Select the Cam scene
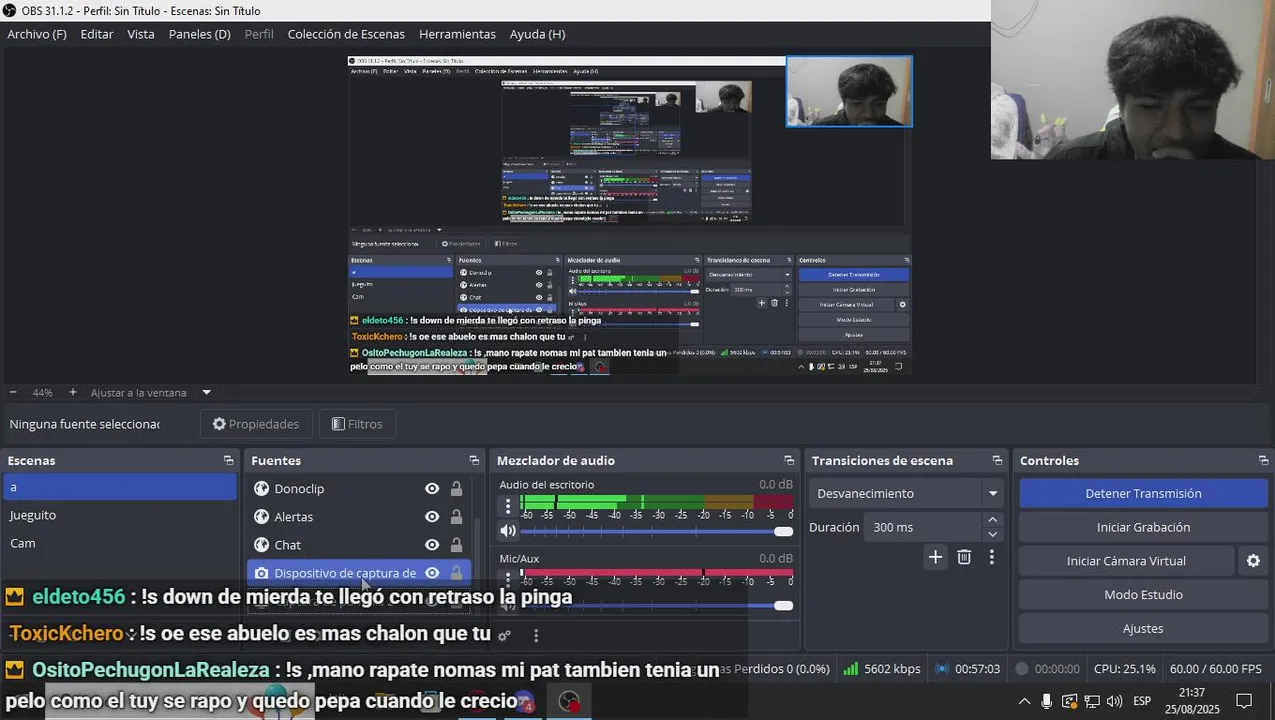 120,543
